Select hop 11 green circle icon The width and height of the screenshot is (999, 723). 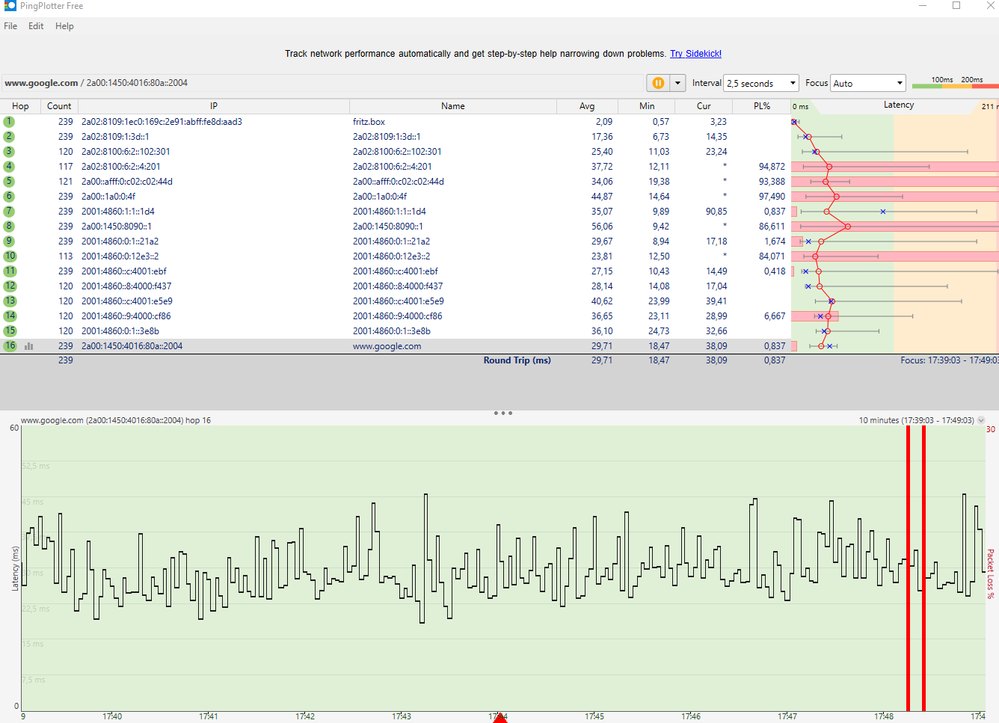coord(10,271)
